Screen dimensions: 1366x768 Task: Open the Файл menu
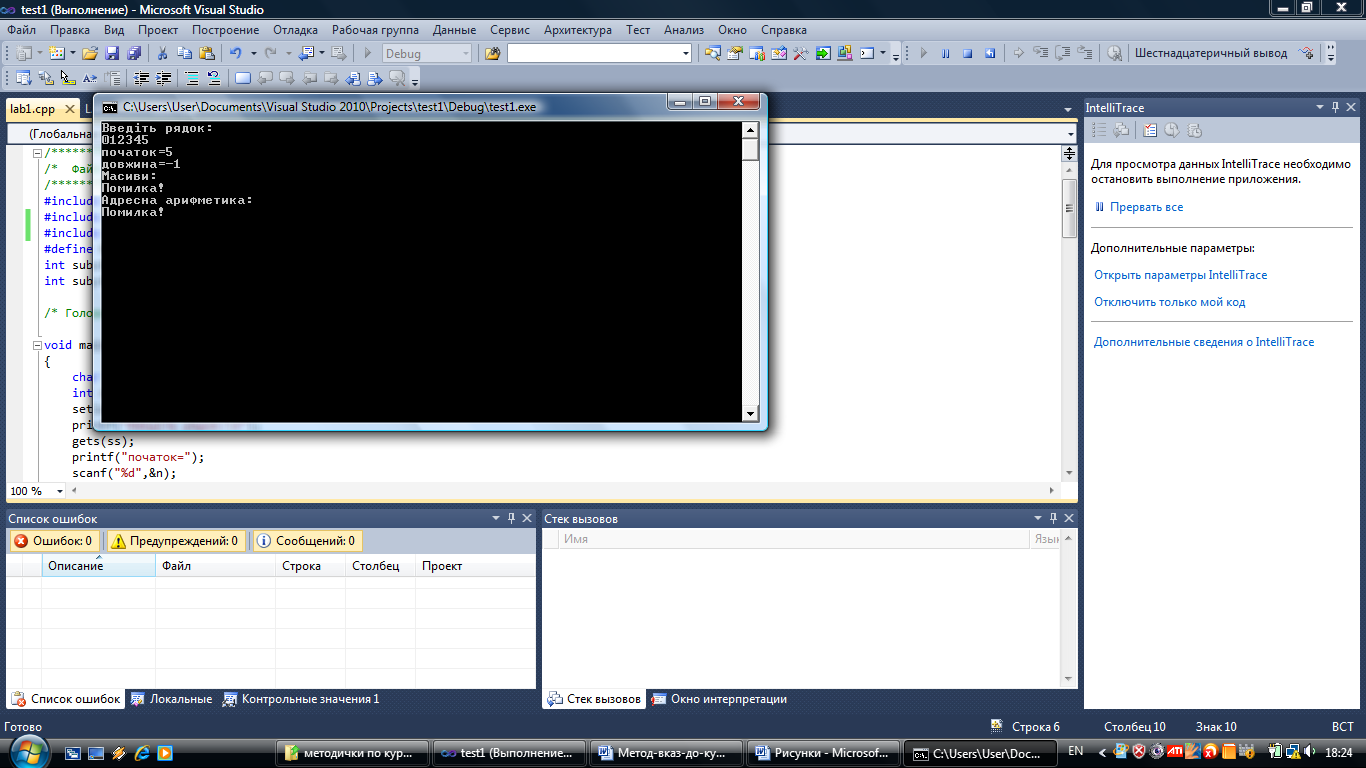[21, 30]
